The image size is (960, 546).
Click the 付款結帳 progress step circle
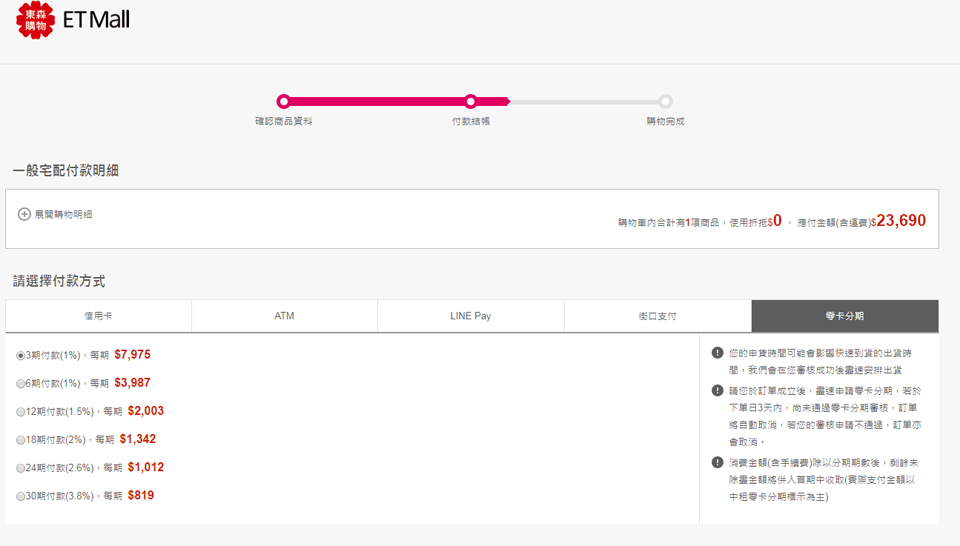[x=470, y=101]
